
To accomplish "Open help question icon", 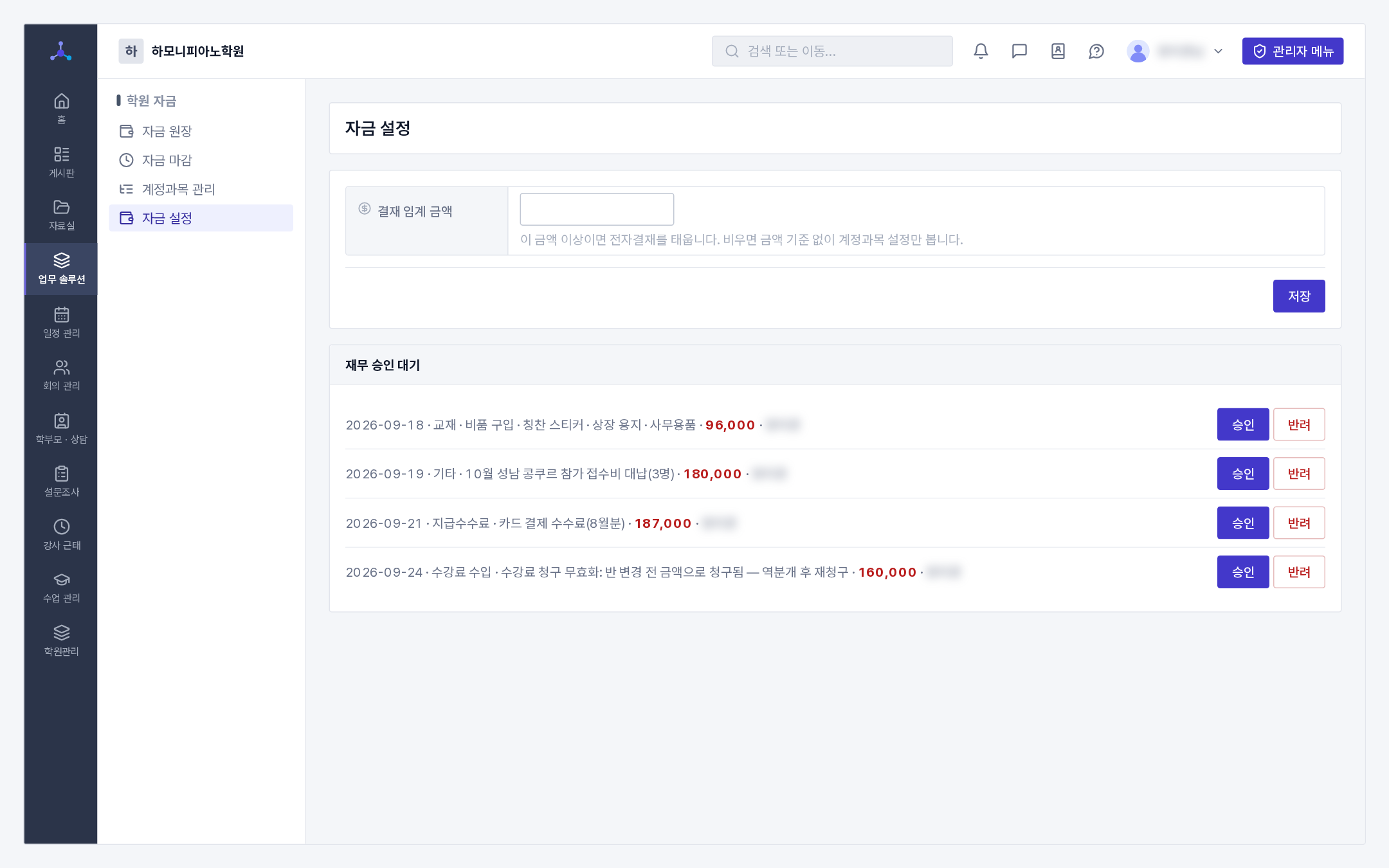I will click(1096, 51).
